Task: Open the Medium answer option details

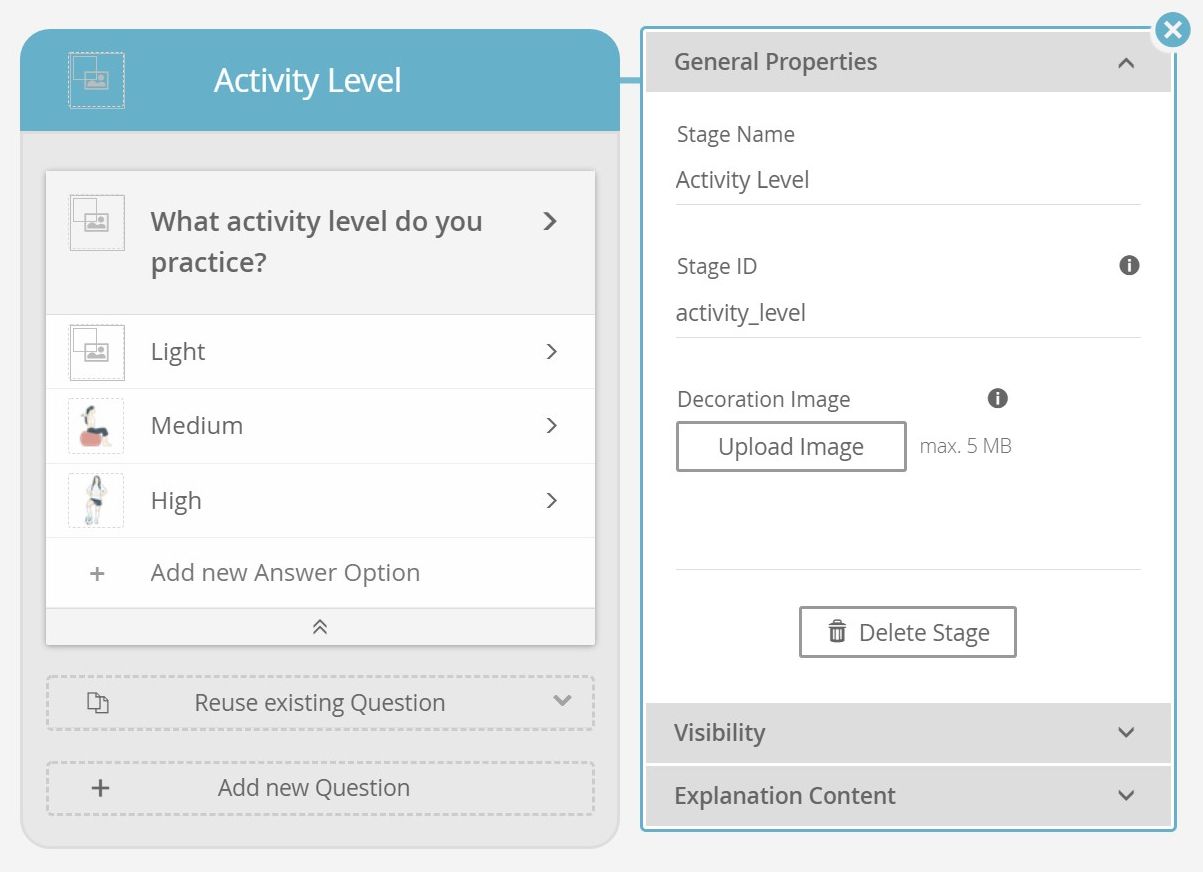Action: (x=551, y=426)
